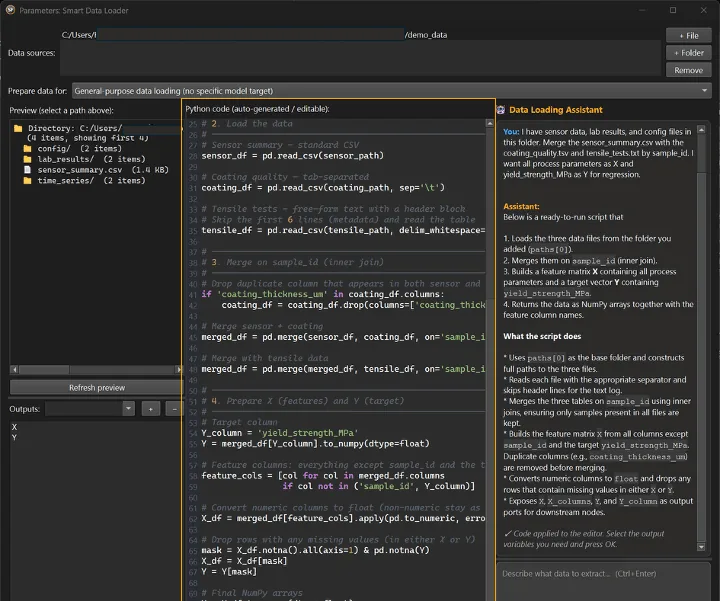
Task: Select output variable Y in the list
Action: point(14,437)
